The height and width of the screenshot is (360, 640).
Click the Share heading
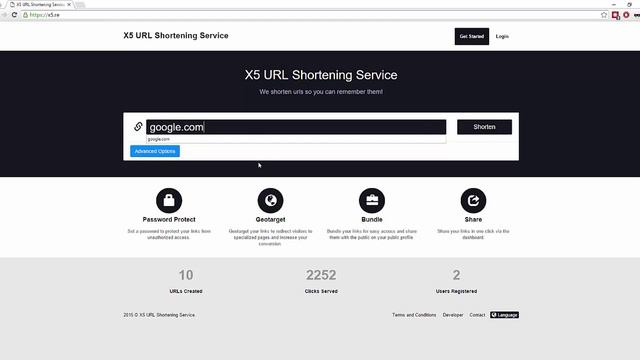(473, 219)
